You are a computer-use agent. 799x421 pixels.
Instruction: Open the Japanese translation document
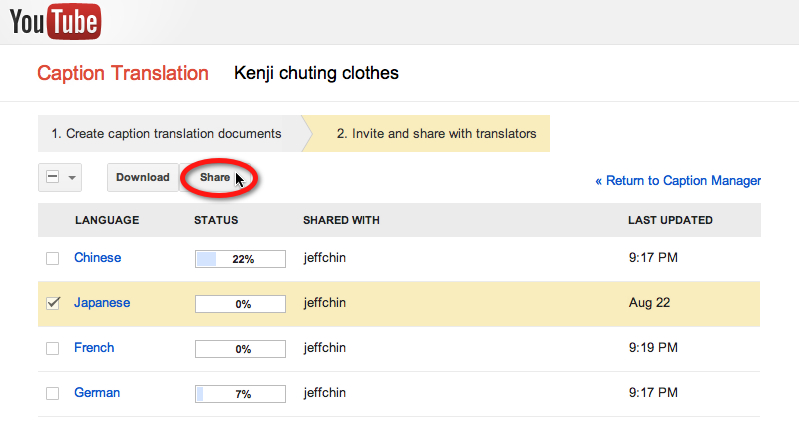click(102, 303)
